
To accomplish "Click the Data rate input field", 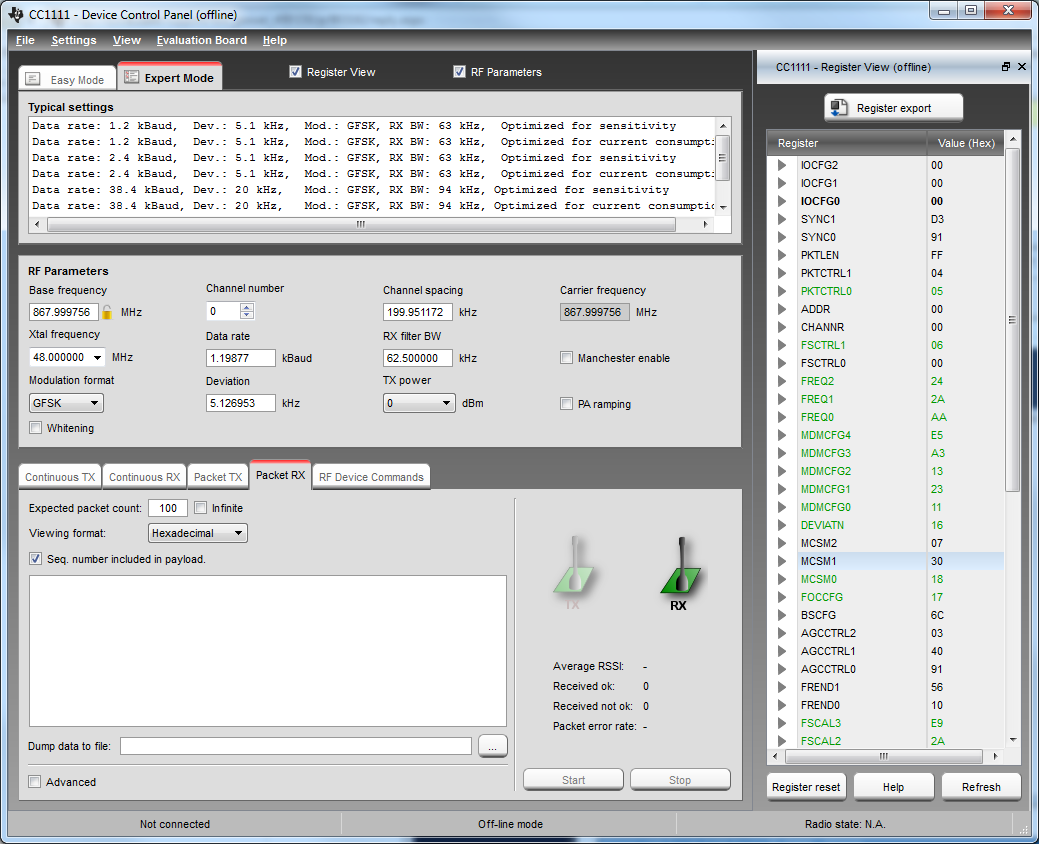I will 241,358.
